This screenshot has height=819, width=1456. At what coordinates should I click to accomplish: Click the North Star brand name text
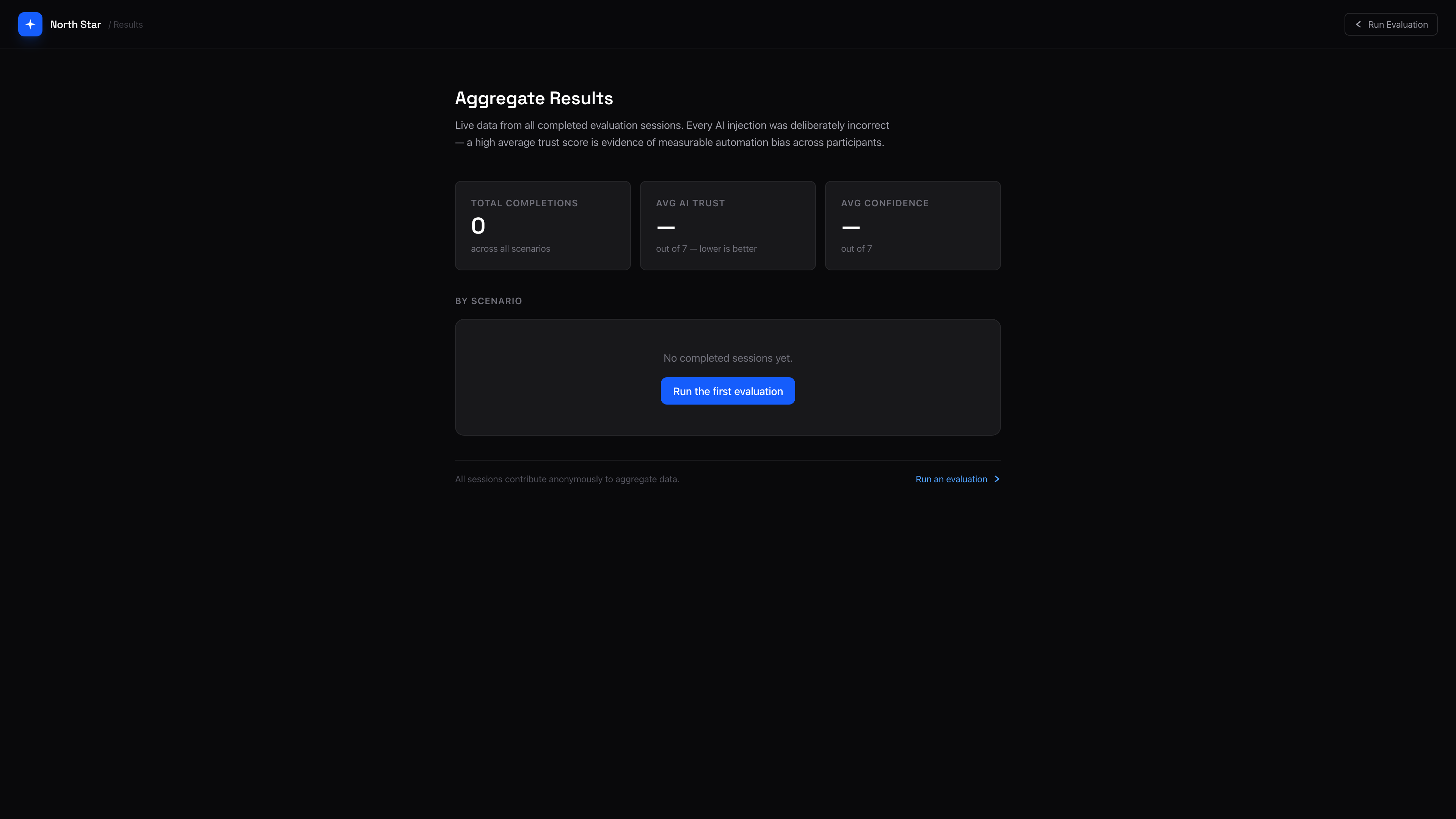(x=75, y=24)
